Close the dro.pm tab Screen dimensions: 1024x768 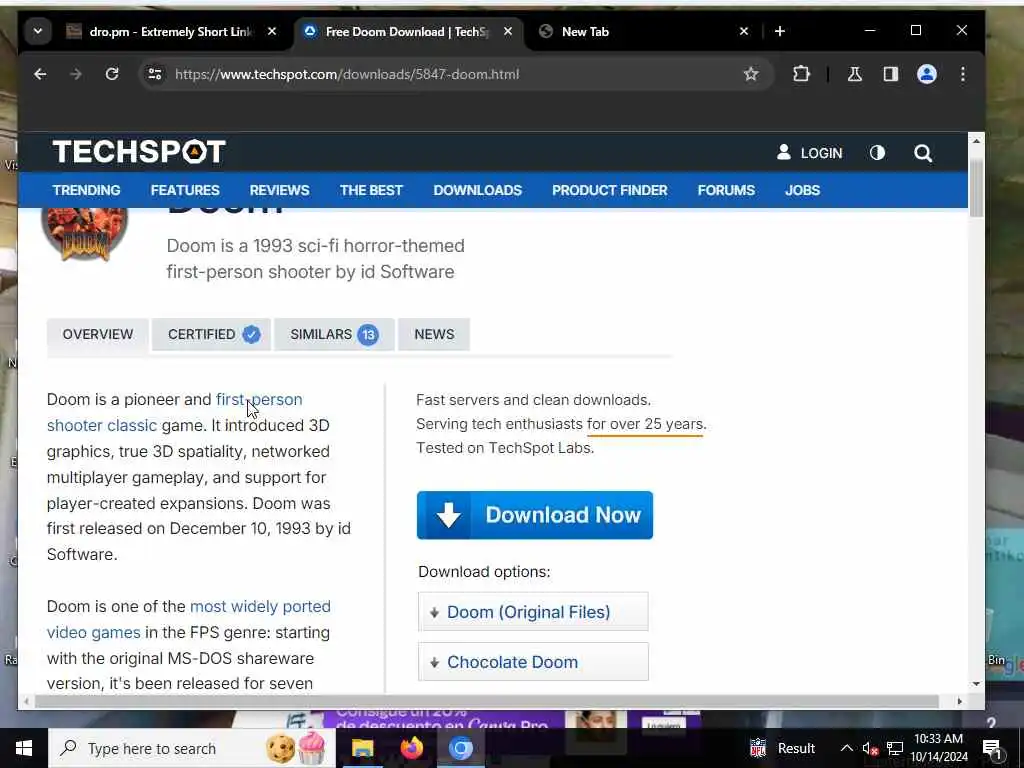click(272, 31)
